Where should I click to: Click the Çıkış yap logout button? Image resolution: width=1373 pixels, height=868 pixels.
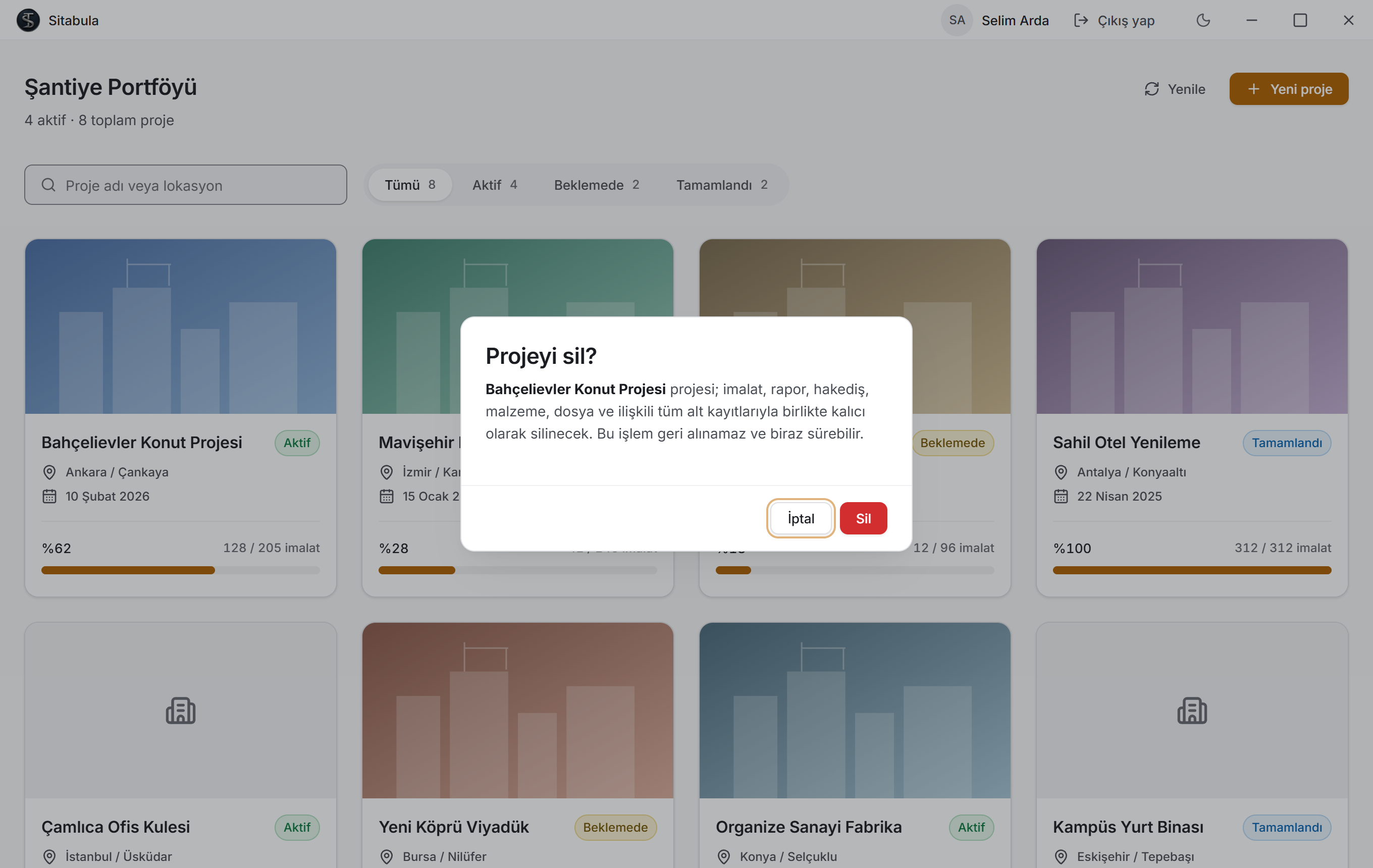coord(1114,21)
